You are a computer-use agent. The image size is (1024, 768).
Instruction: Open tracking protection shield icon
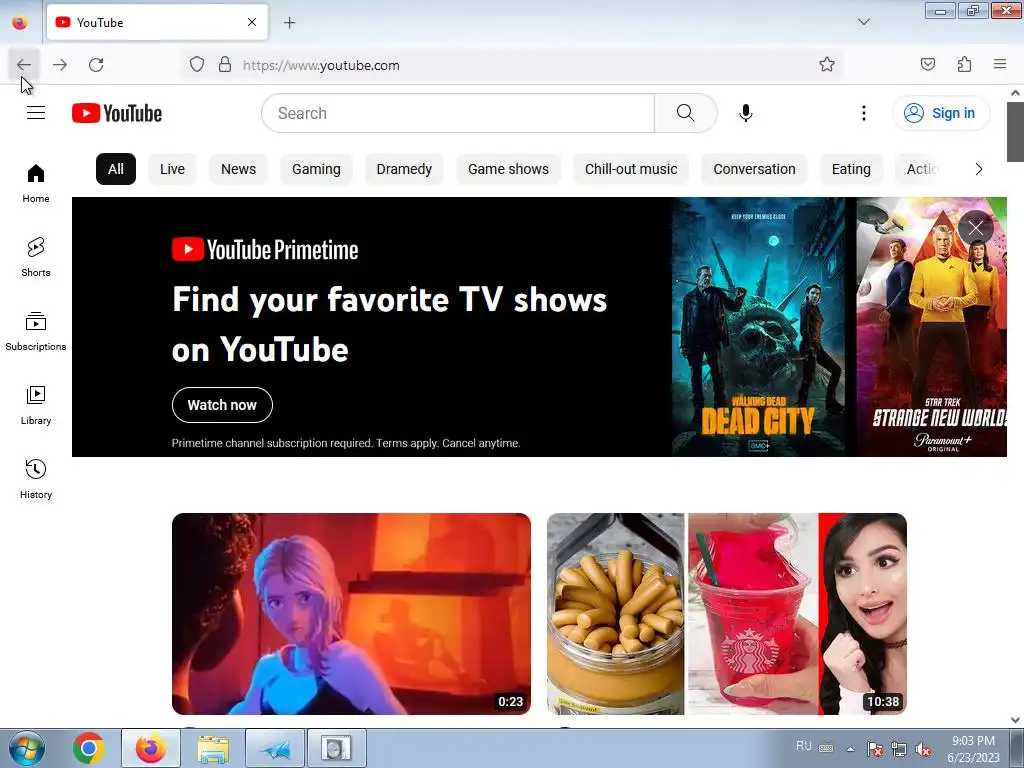pyautogui.click(x=197, y=65)
